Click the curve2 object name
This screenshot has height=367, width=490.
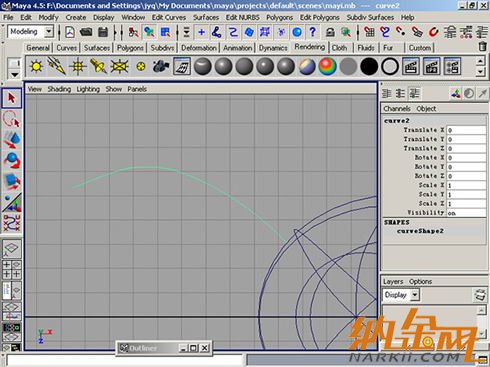click(397, 121)
